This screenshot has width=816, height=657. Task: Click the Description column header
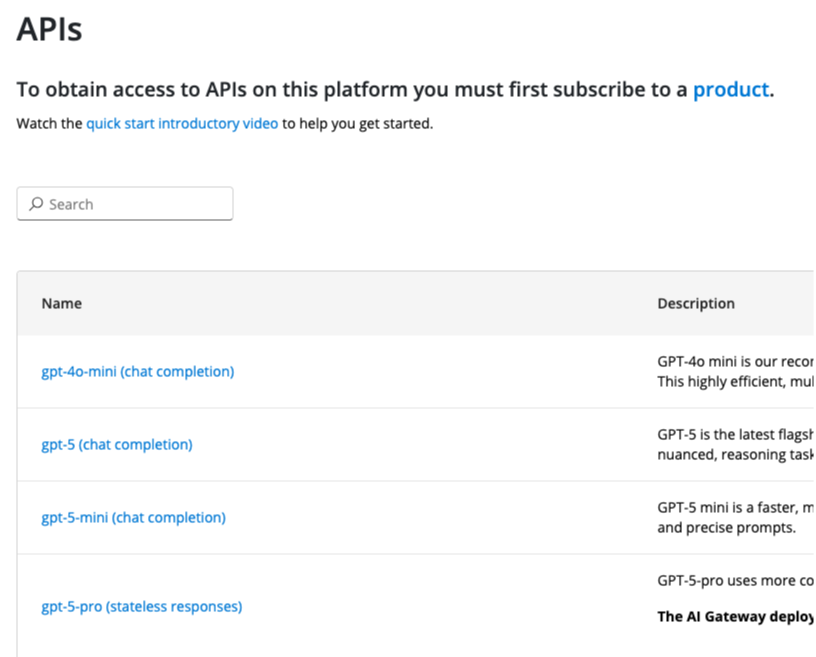pos(695,303)
